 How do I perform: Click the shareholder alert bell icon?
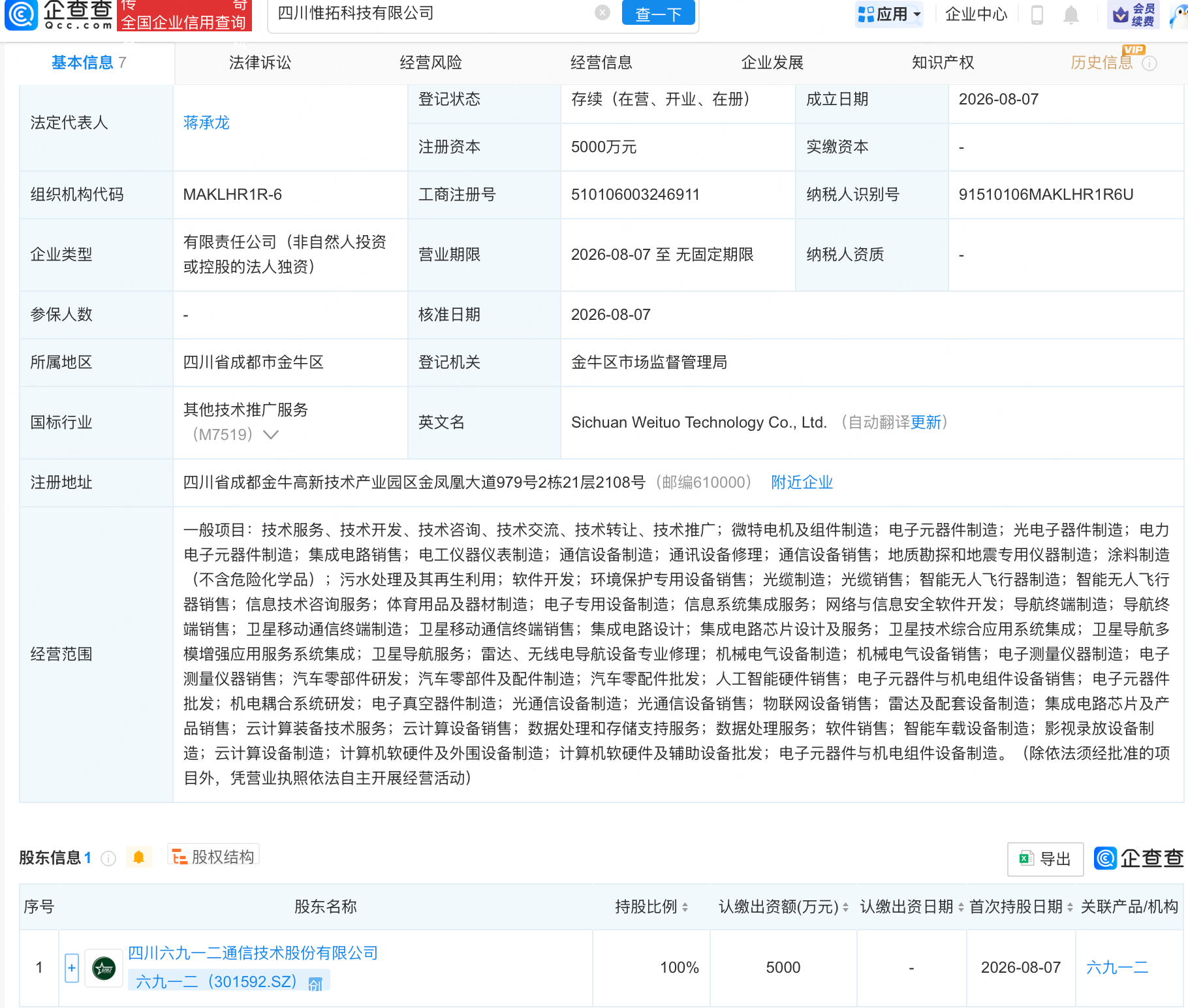click(x=138, y=857)
